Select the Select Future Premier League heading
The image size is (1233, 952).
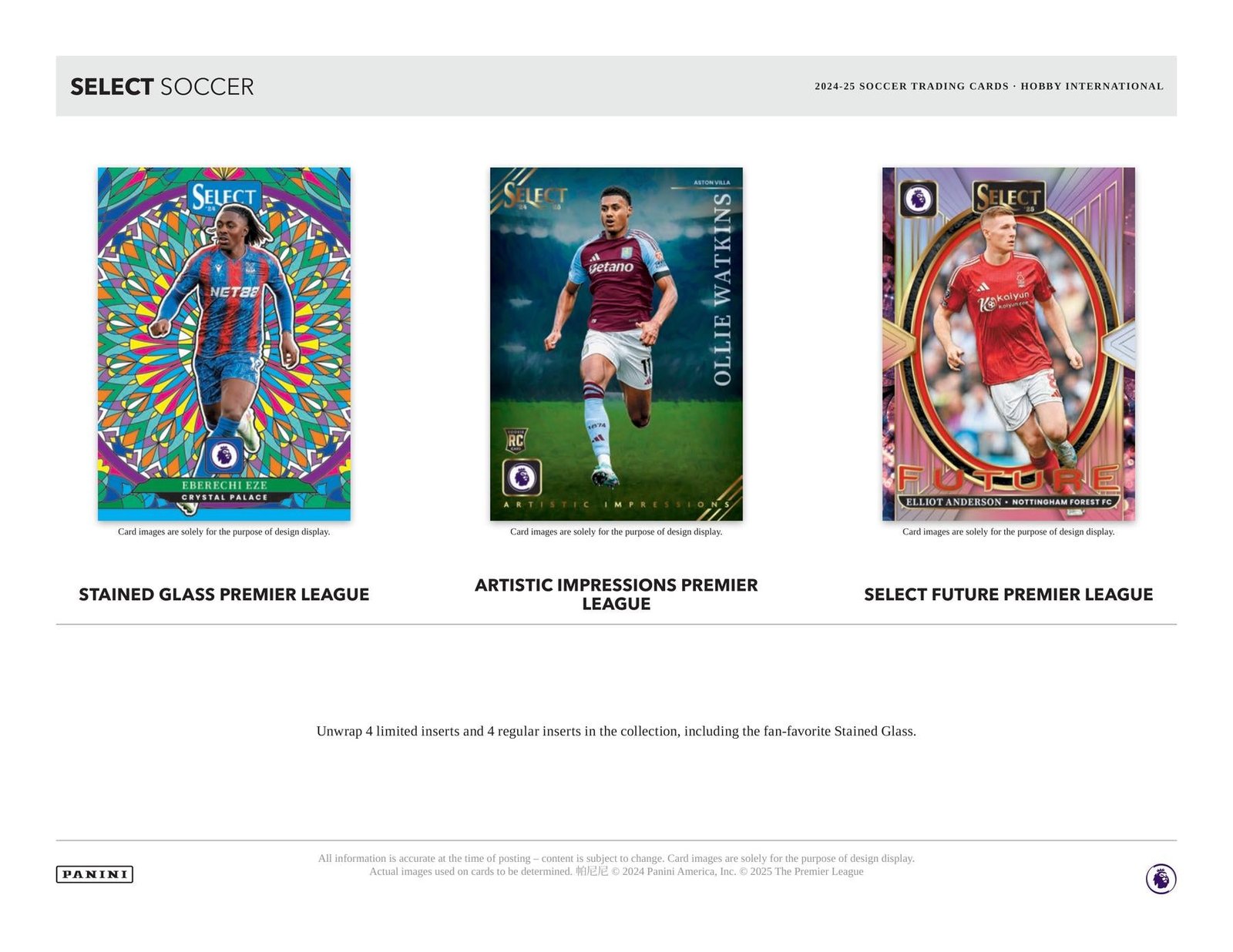1009,595
